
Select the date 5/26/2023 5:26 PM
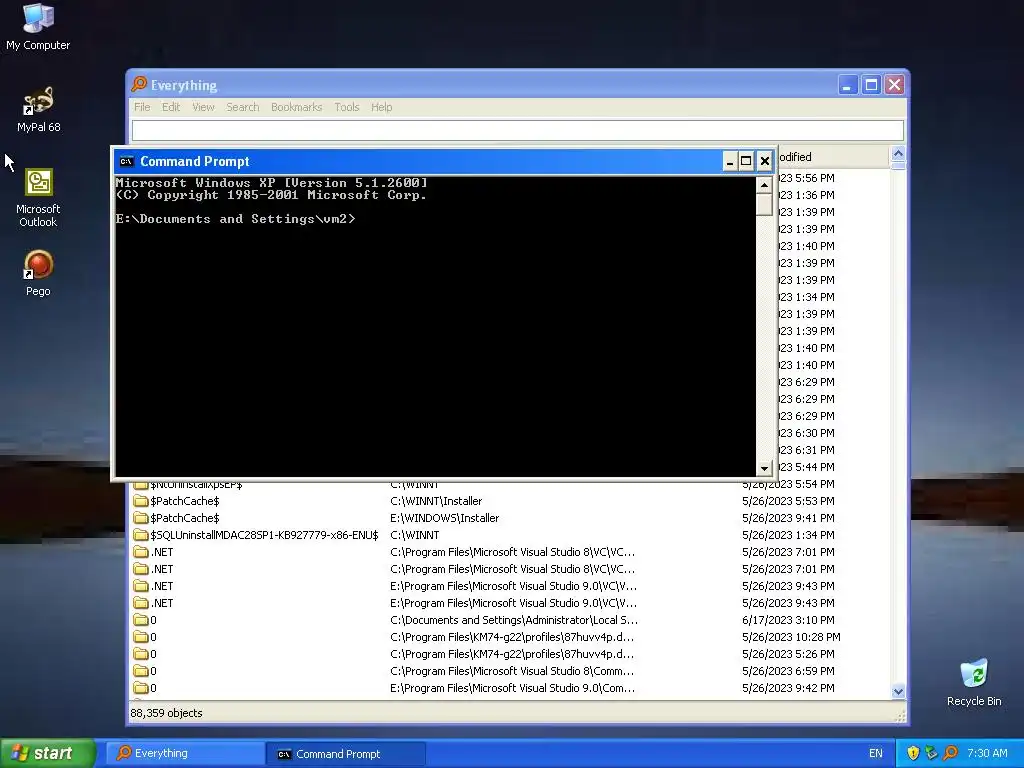[788, 654]
